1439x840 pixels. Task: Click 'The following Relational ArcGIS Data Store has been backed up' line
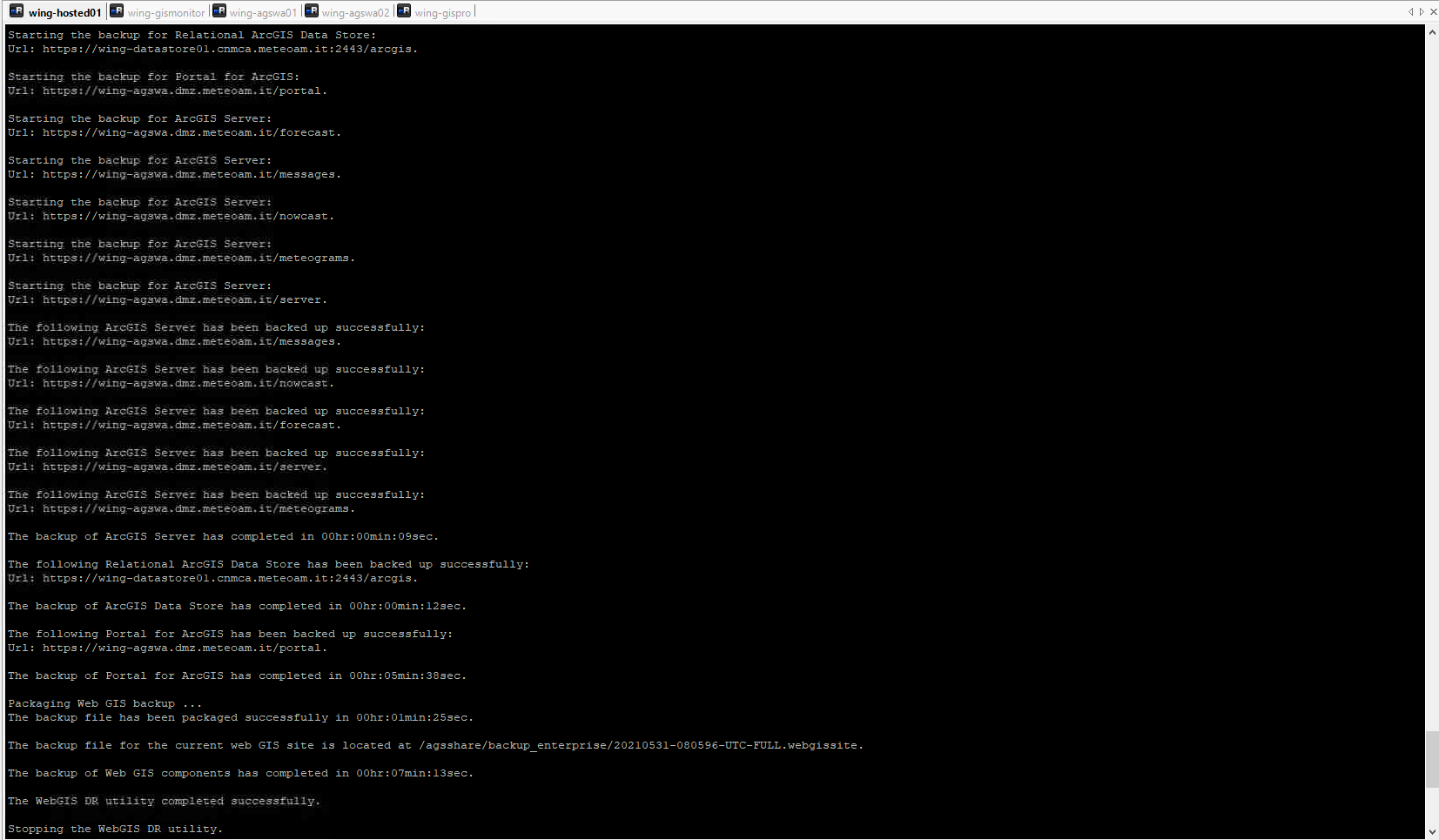pyautogui.click(x=269, y=564)
